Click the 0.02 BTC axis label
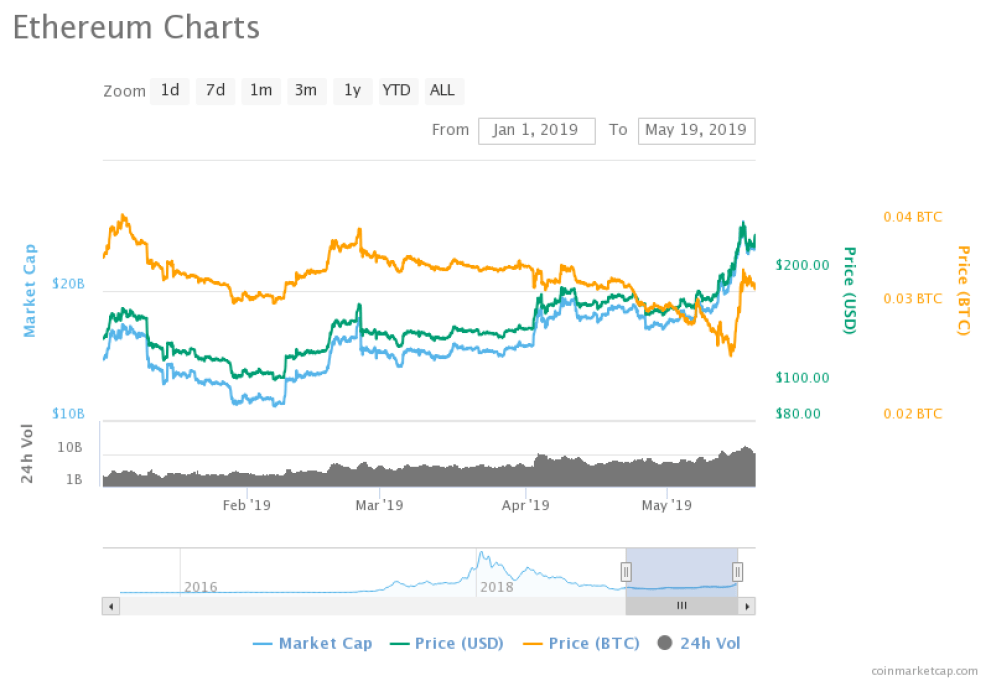The image size is (990, 681). point(912,414)
